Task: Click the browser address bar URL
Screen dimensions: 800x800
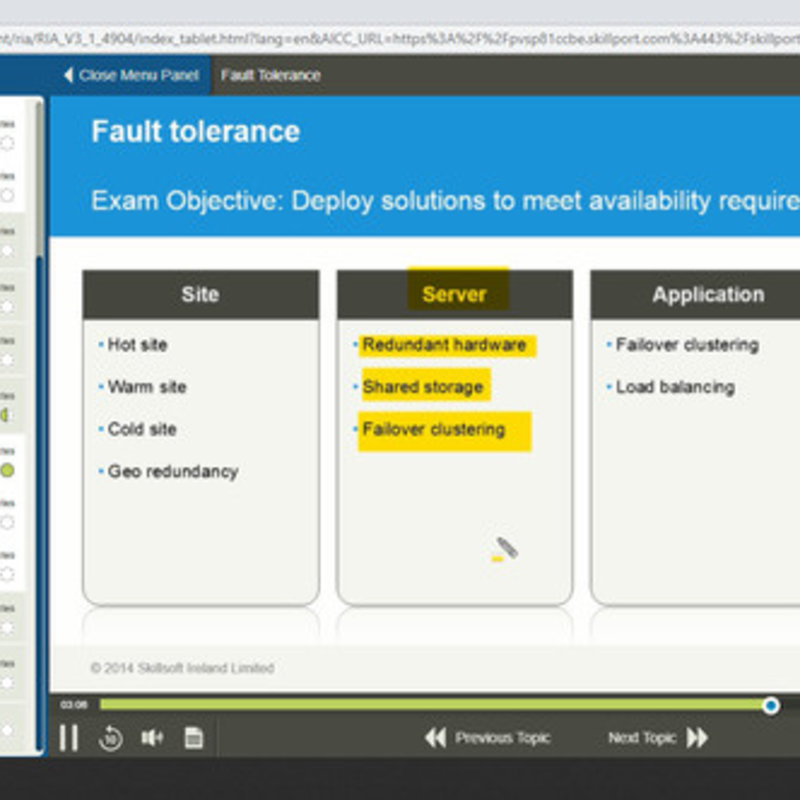Action: click(400, 39)
